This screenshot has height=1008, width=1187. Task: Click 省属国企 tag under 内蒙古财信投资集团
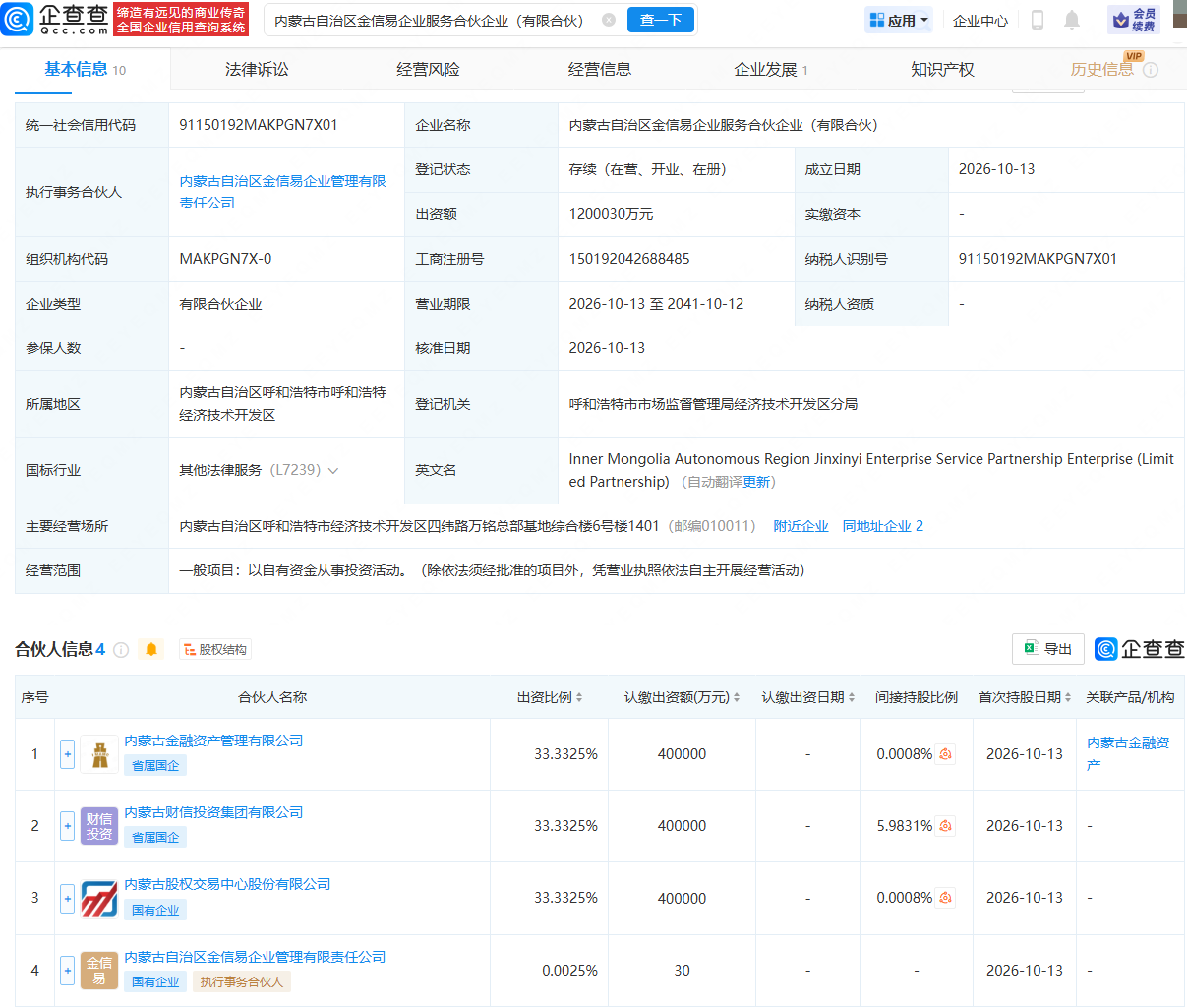[155, 837]
